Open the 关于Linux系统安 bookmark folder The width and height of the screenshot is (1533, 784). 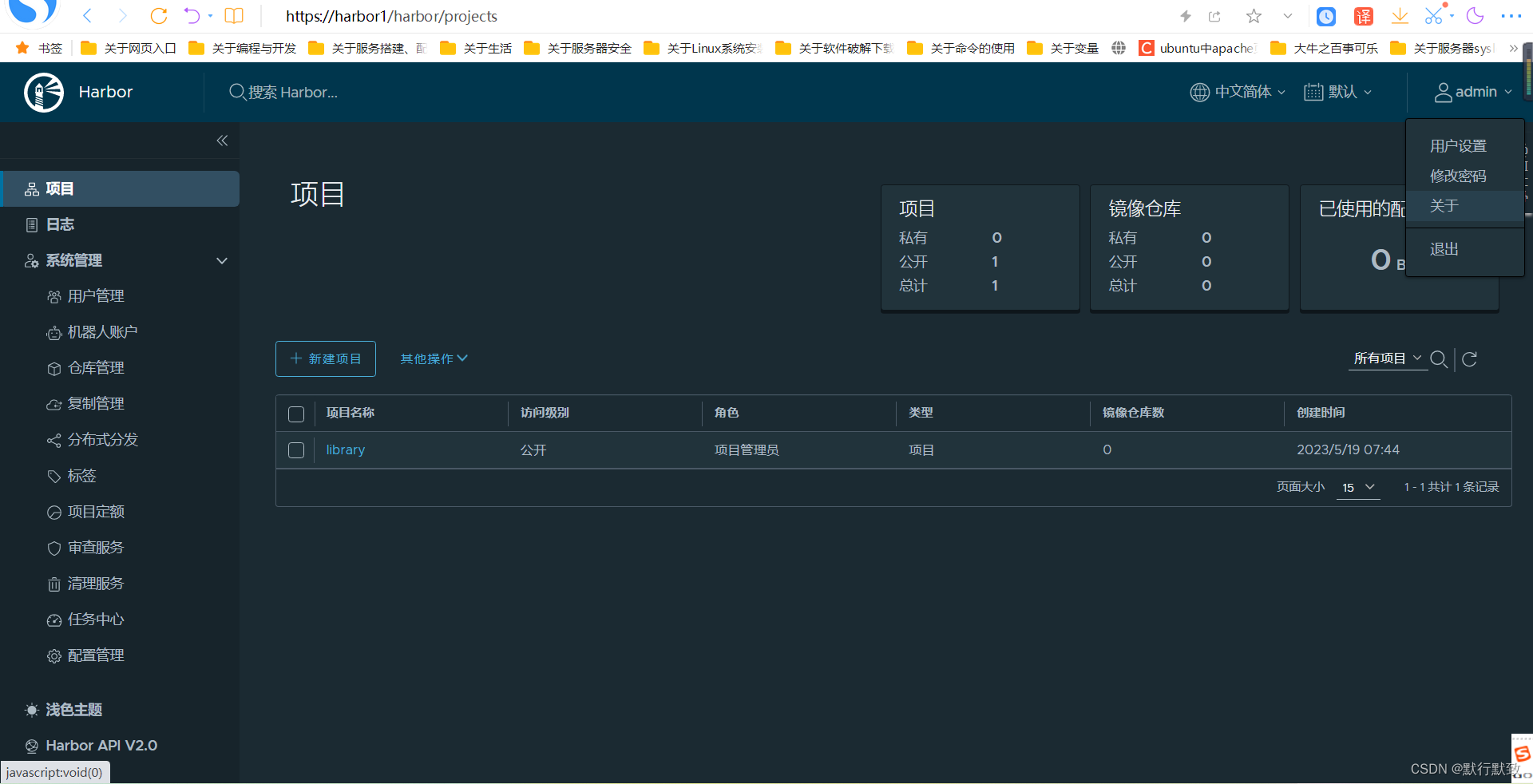[703, 48]
